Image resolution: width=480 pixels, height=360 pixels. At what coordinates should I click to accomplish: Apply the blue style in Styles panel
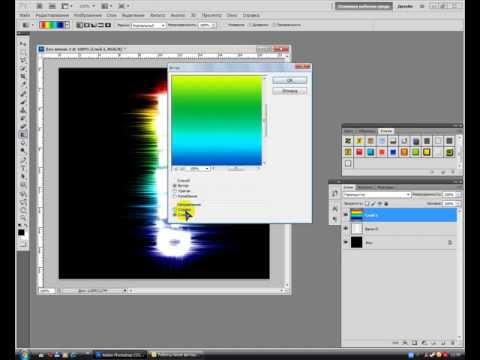393,152
